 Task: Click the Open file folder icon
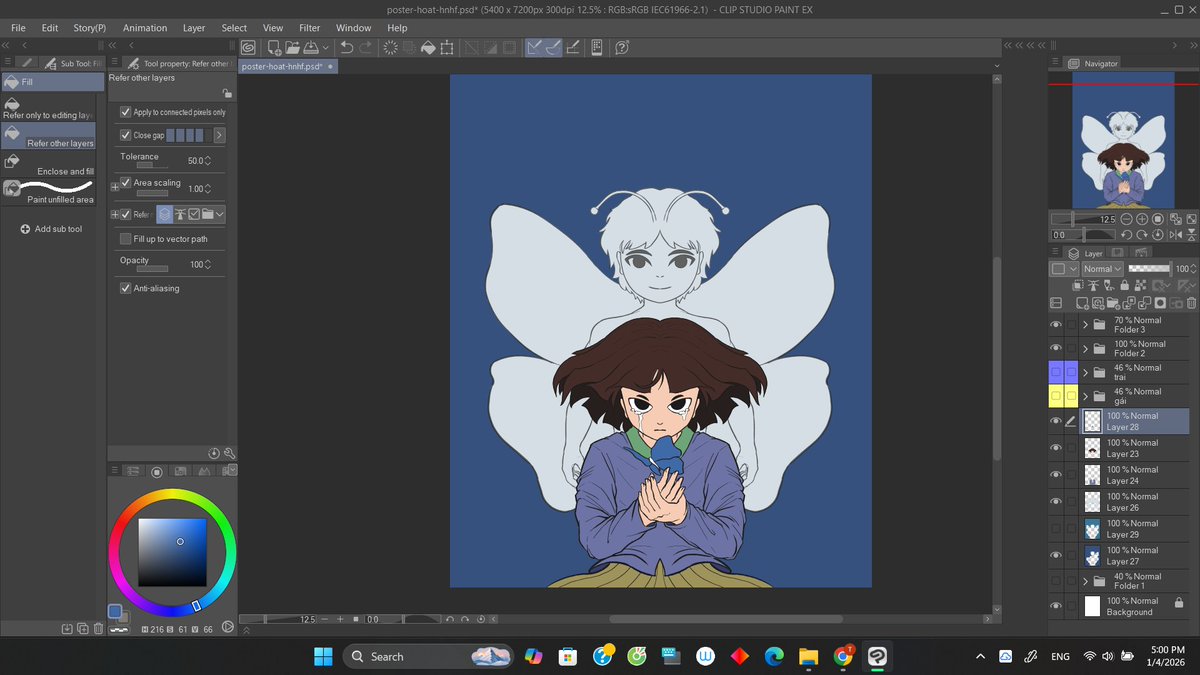pos(293,47)
